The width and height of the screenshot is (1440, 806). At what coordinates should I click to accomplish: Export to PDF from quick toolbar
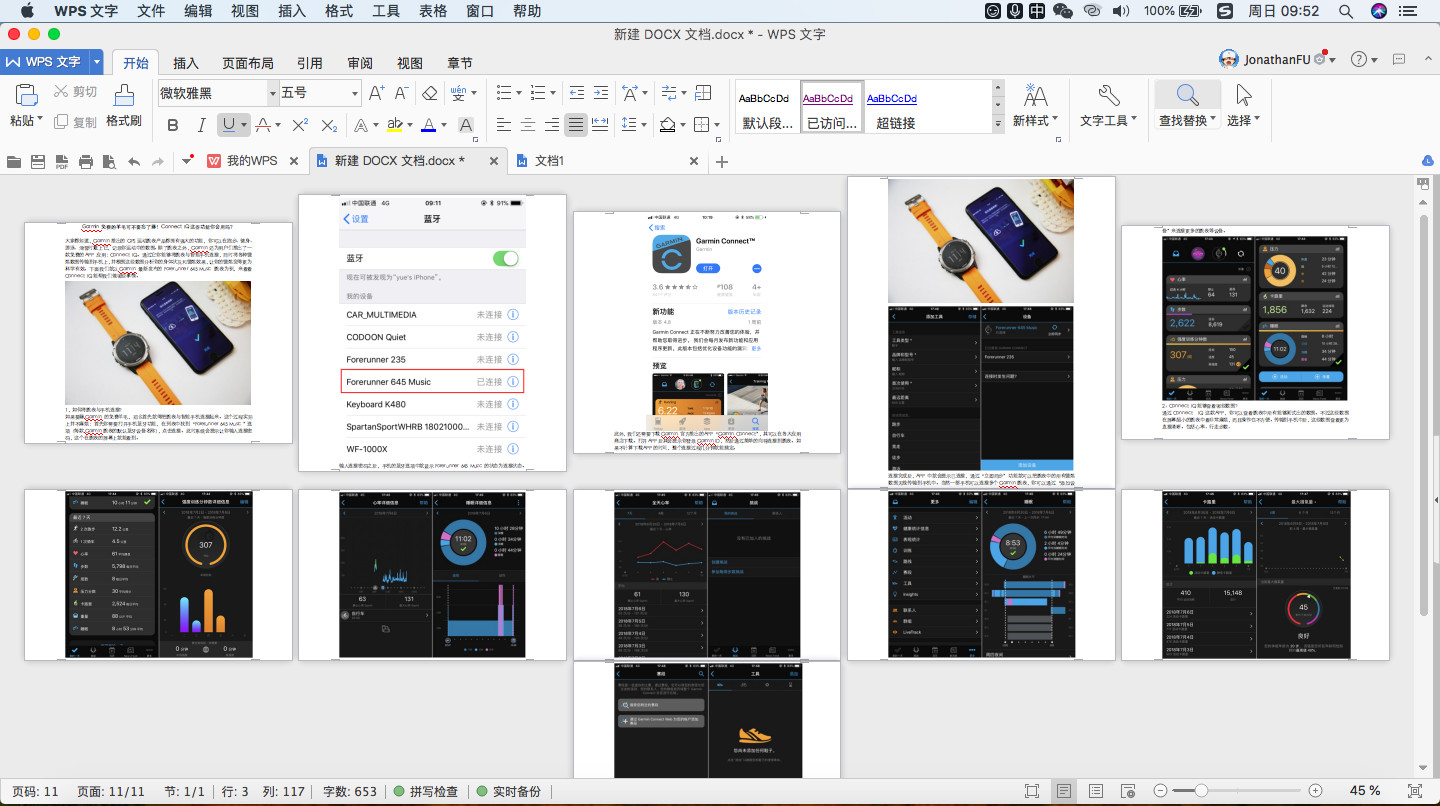pos(62,161)
